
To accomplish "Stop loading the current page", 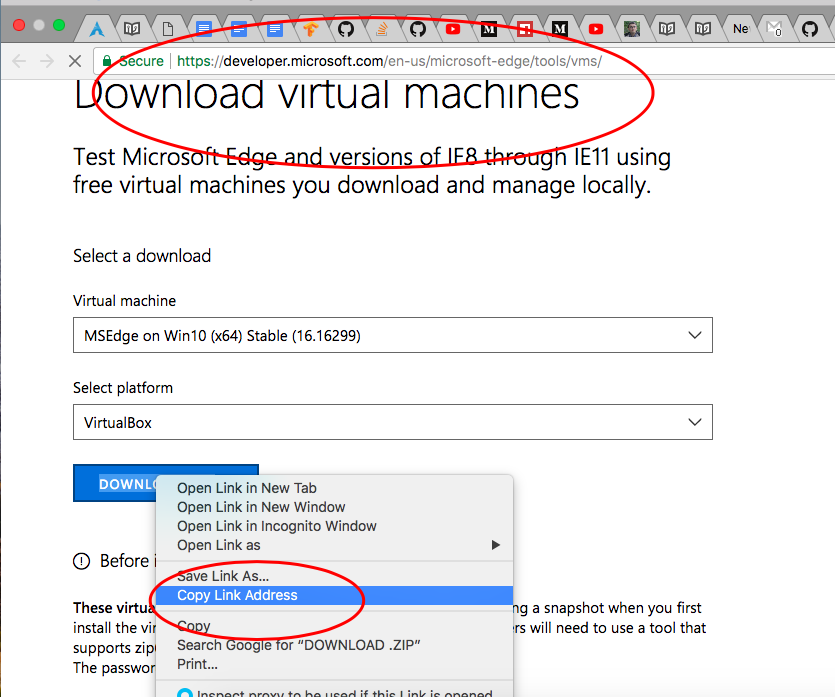I will pyautogui.click(x=75, y=61).
